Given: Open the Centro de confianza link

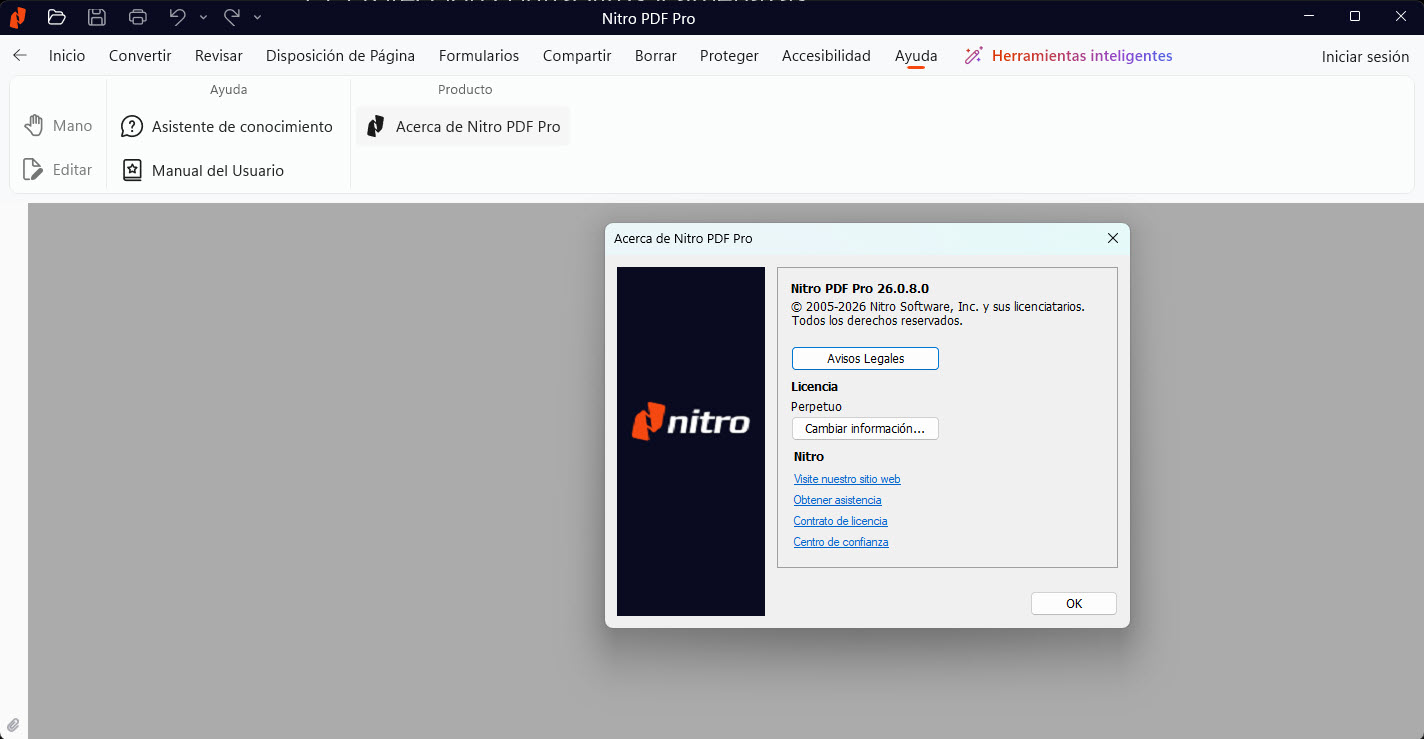Looking at the screenshot, I should coord(841,542).
